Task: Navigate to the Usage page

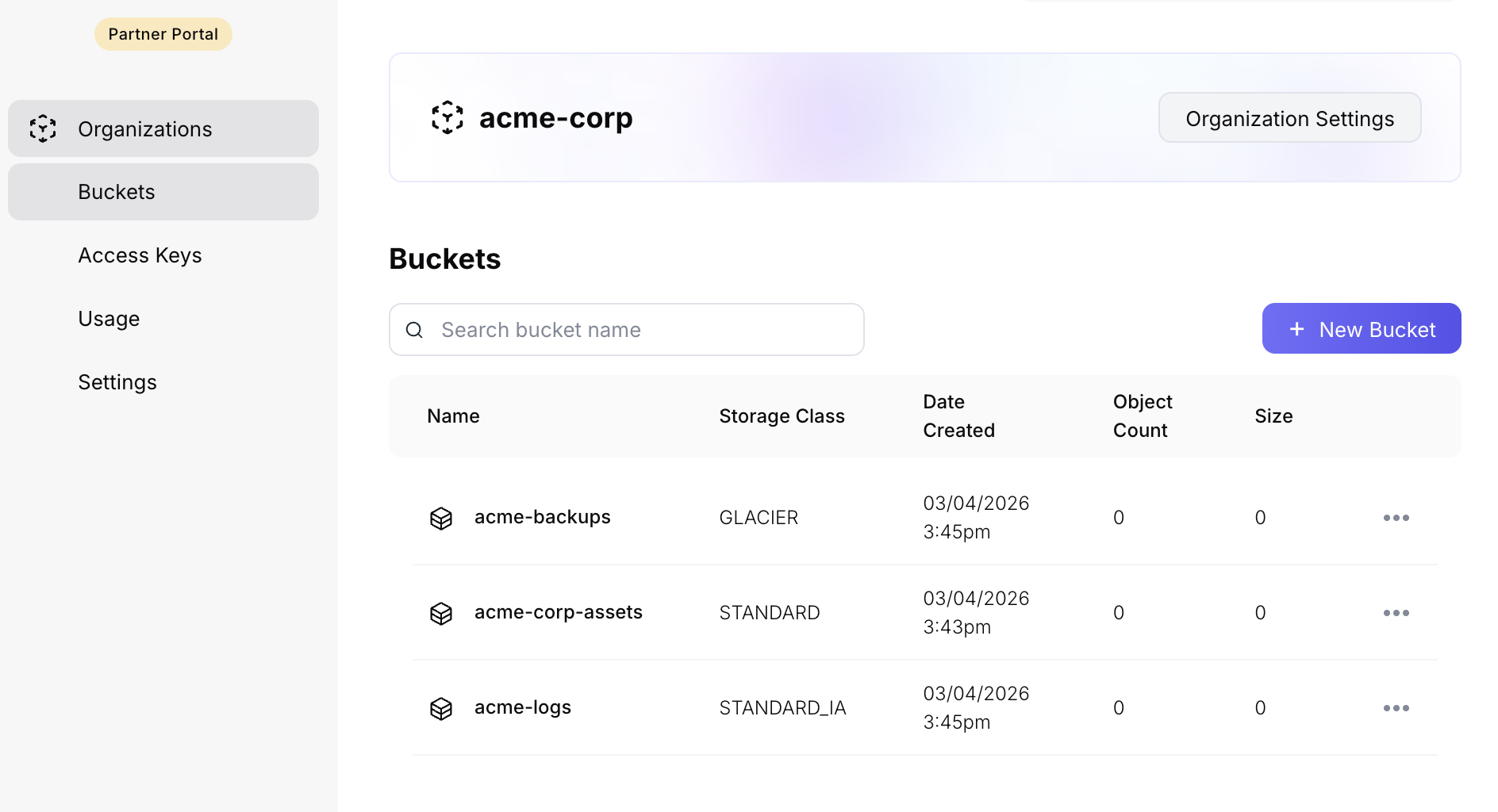Action: click(x=109, y=319)
